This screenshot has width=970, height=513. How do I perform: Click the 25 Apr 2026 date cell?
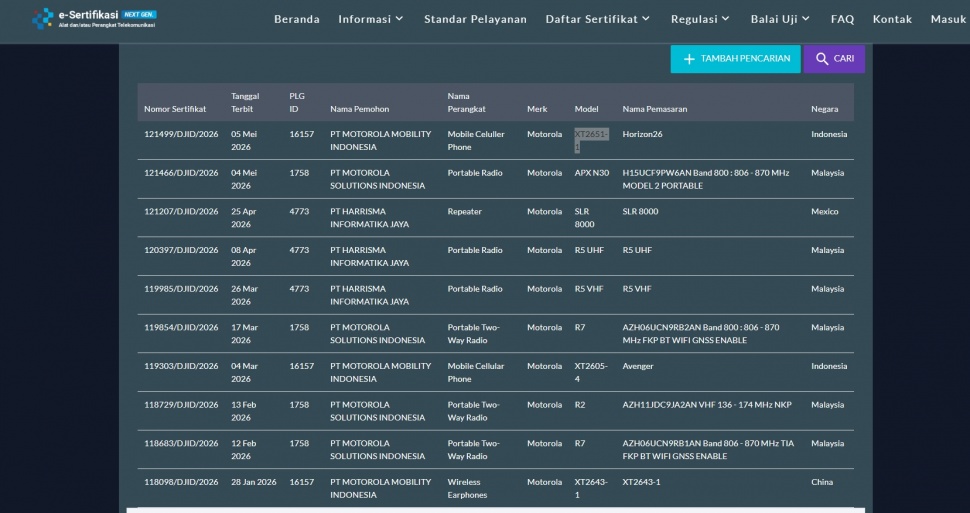pos(244,218)
